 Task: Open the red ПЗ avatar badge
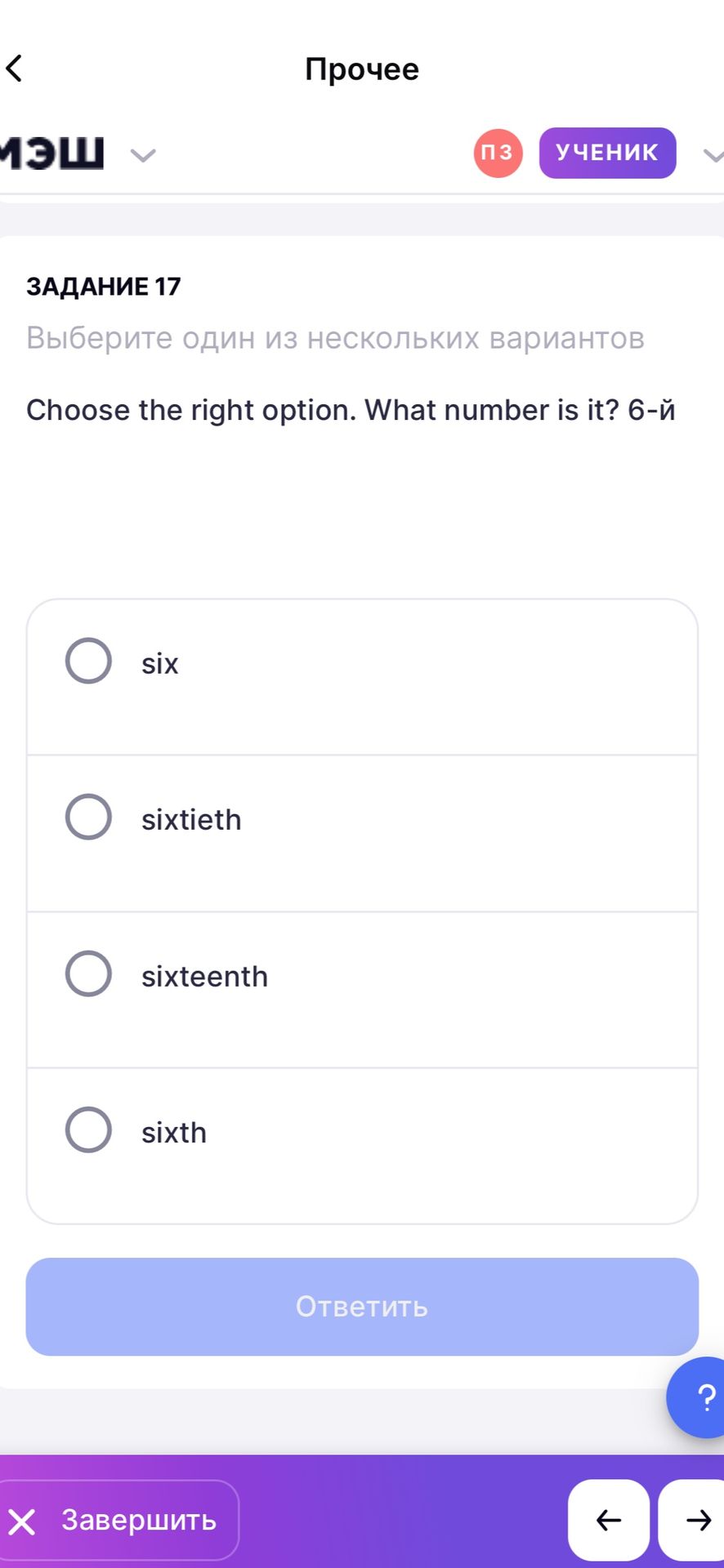pyautogui.click(x=498, y=153)
